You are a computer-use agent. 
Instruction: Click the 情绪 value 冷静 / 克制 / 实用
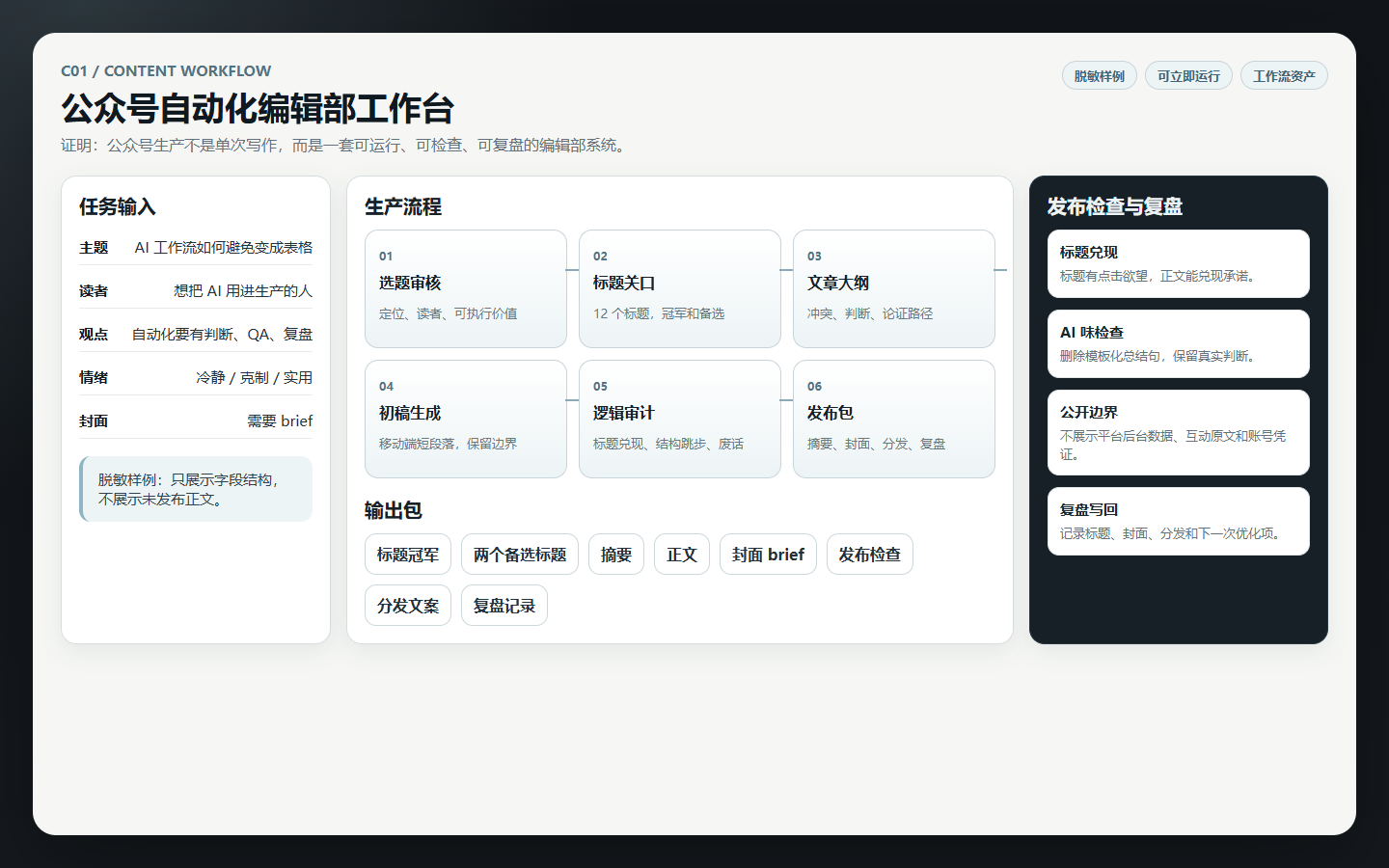(x=254, y=378)
